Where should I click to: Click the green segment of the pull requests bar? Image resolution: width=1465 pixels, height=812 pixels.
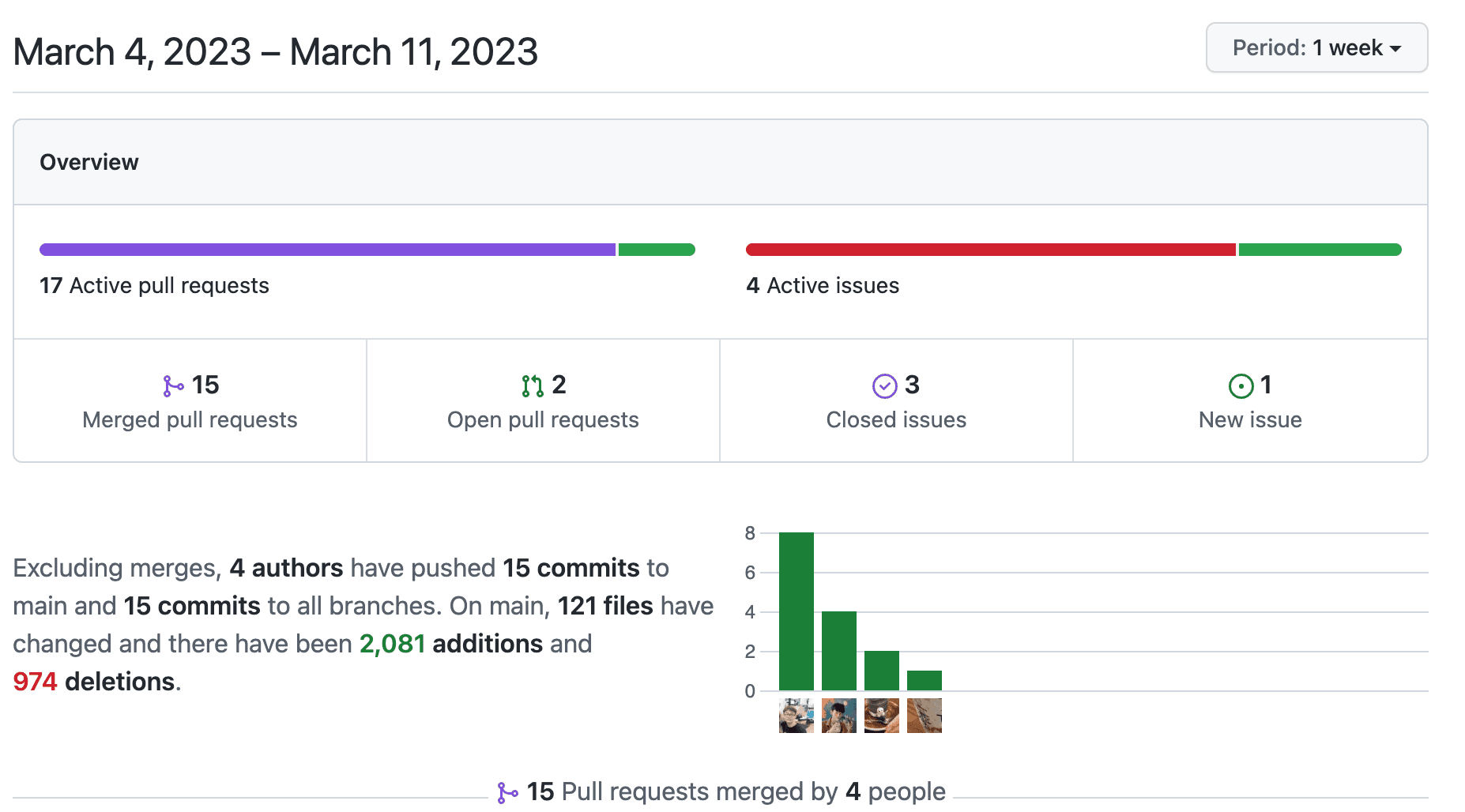coord(657,250)
